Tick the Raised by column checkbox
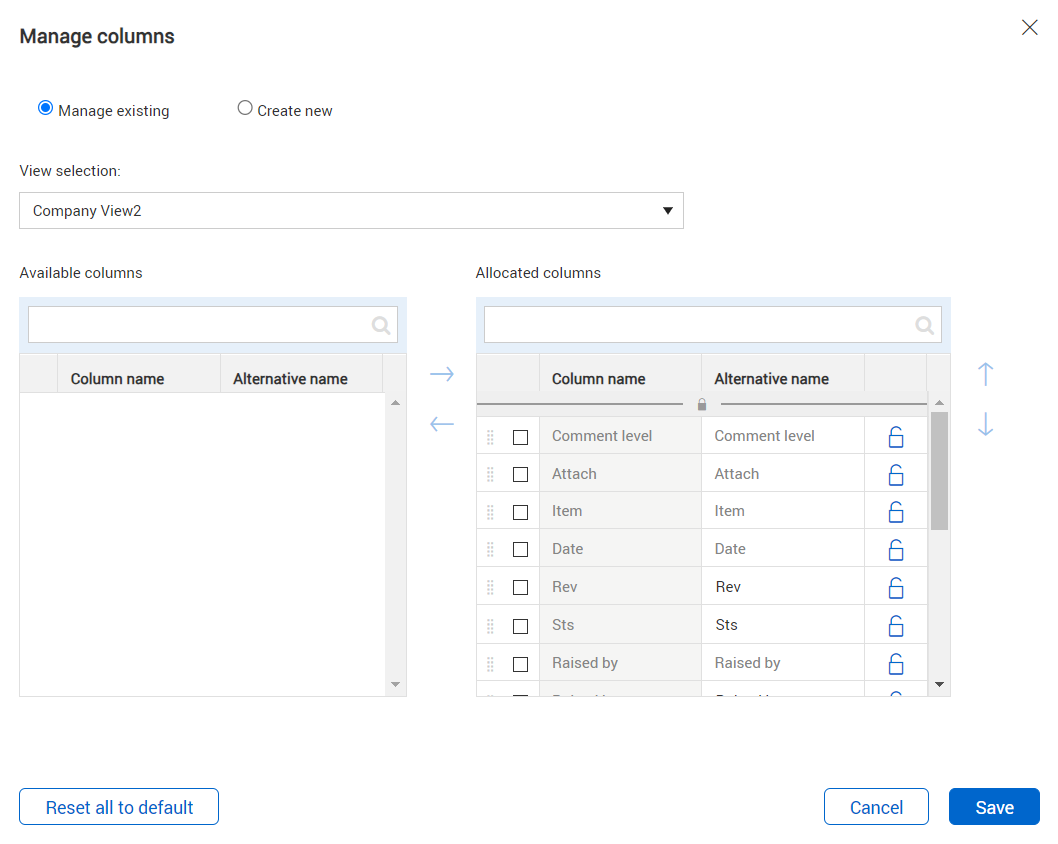This screenshot has height=844, width=1058. pyautogui.click(x=520, y=664)
